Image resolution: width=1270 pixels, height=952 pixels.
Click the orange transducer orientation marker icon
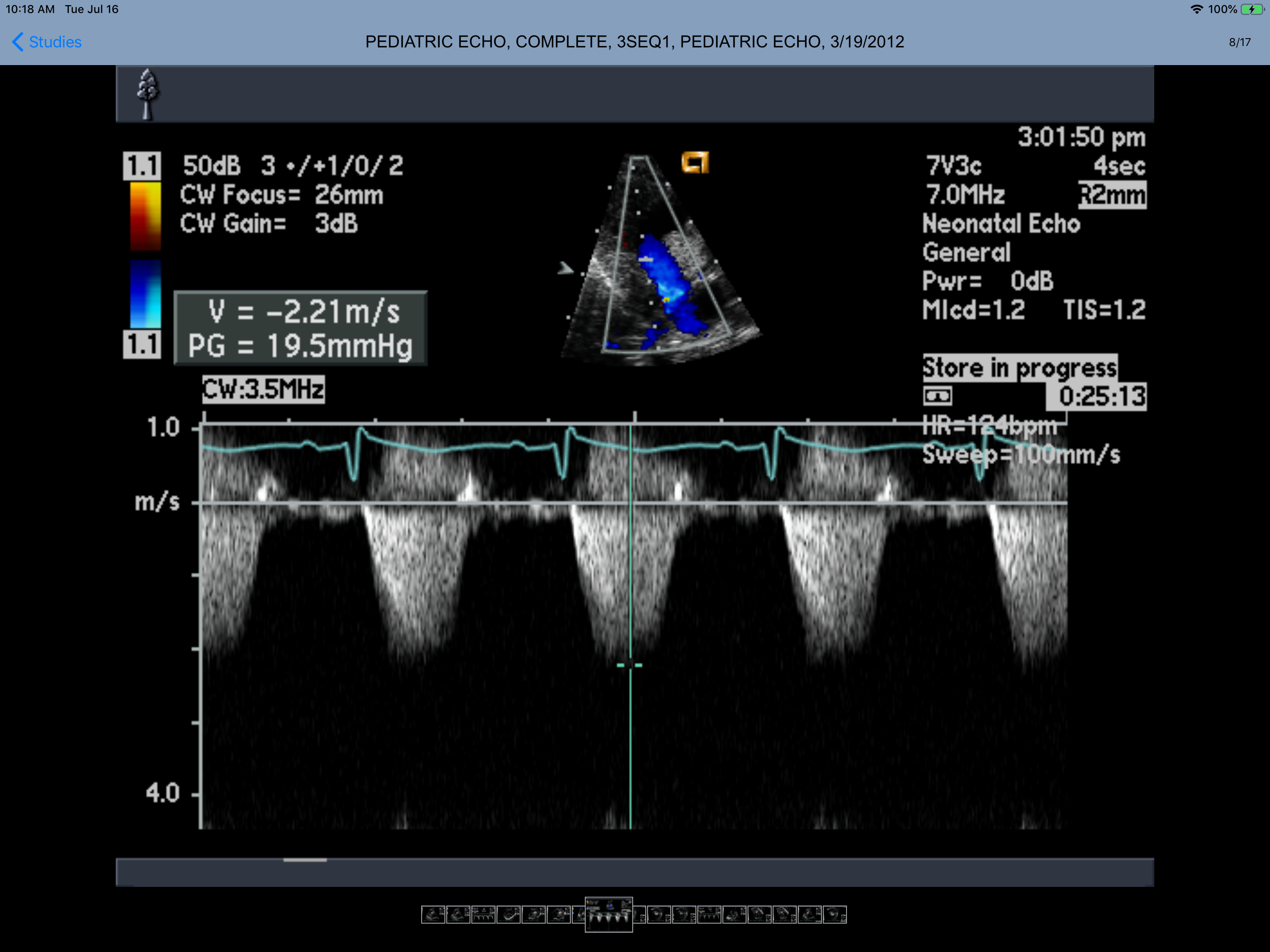695,163
